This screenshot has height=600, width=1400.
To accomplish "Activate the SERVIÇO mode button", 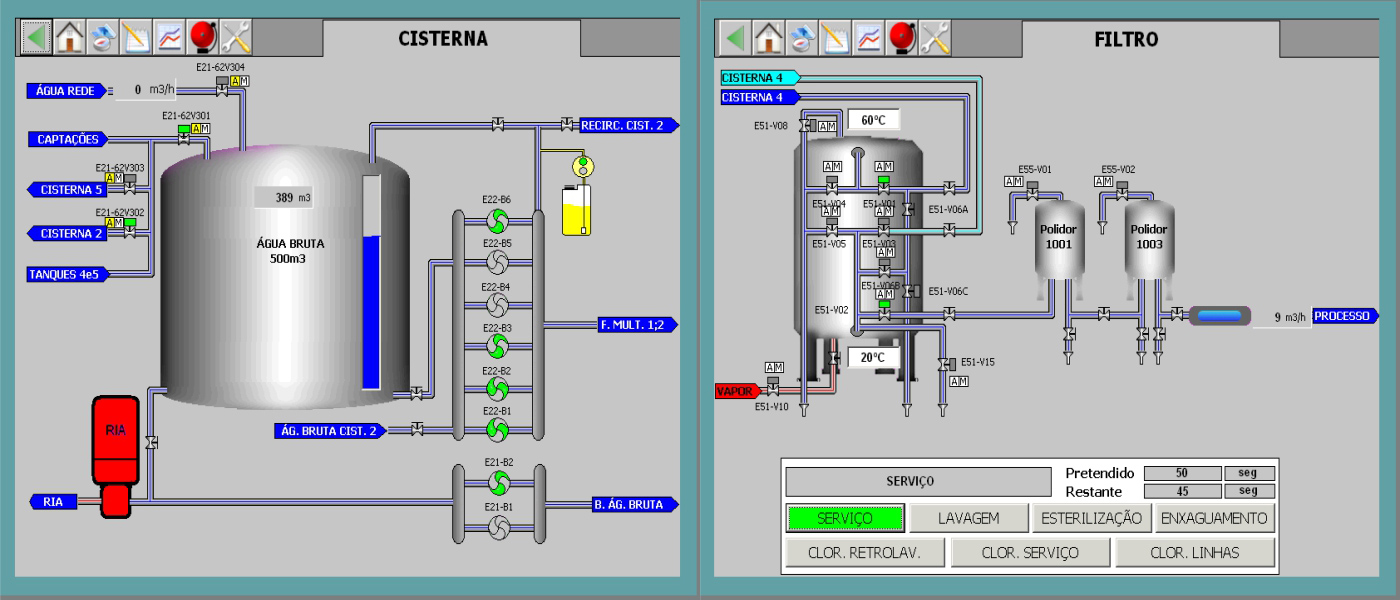I will coord(845,518).
